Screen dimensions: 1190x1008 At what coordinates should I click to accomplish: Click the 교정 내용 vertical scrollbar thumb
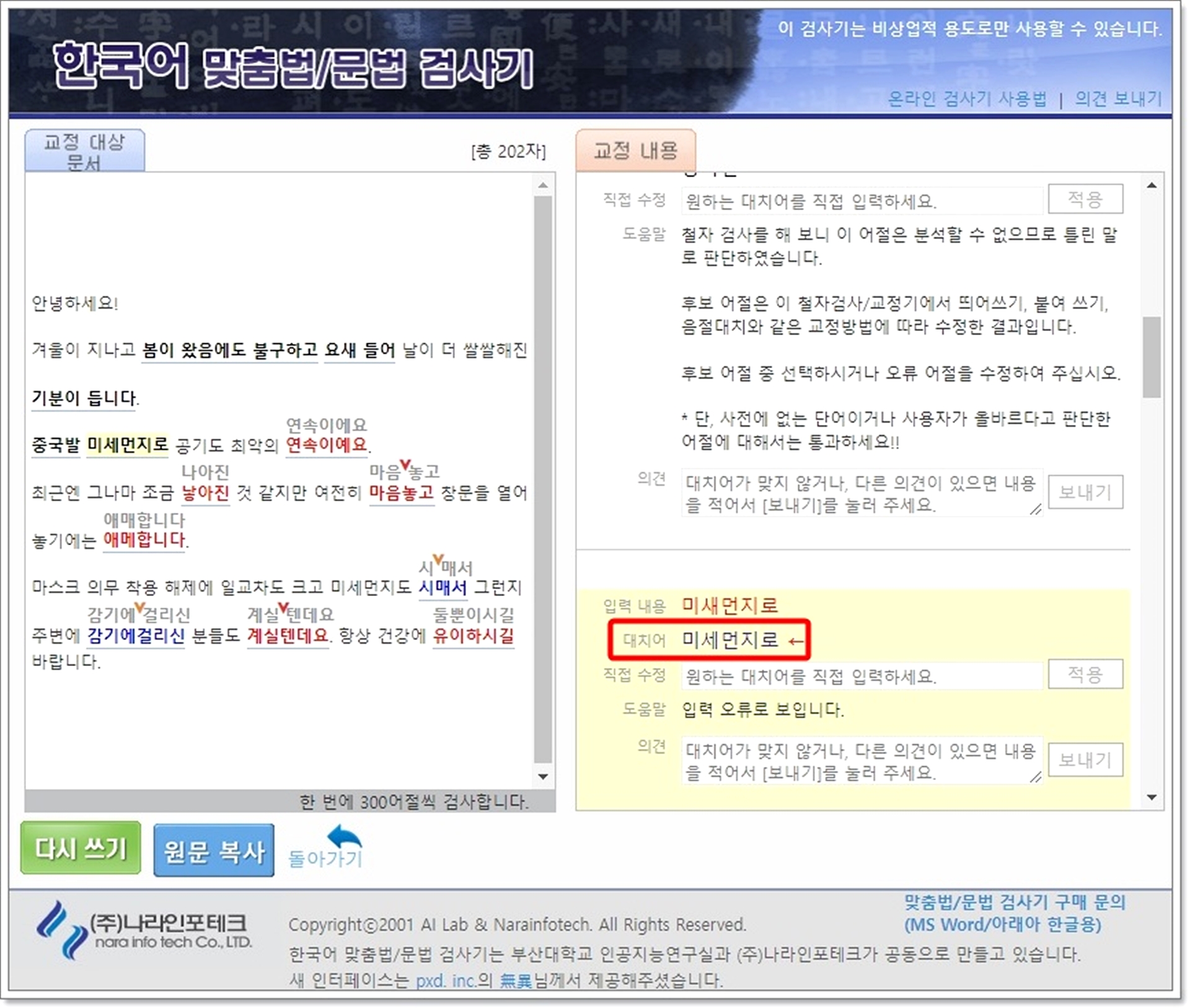pyautogui.click(x=1152, y=357)
